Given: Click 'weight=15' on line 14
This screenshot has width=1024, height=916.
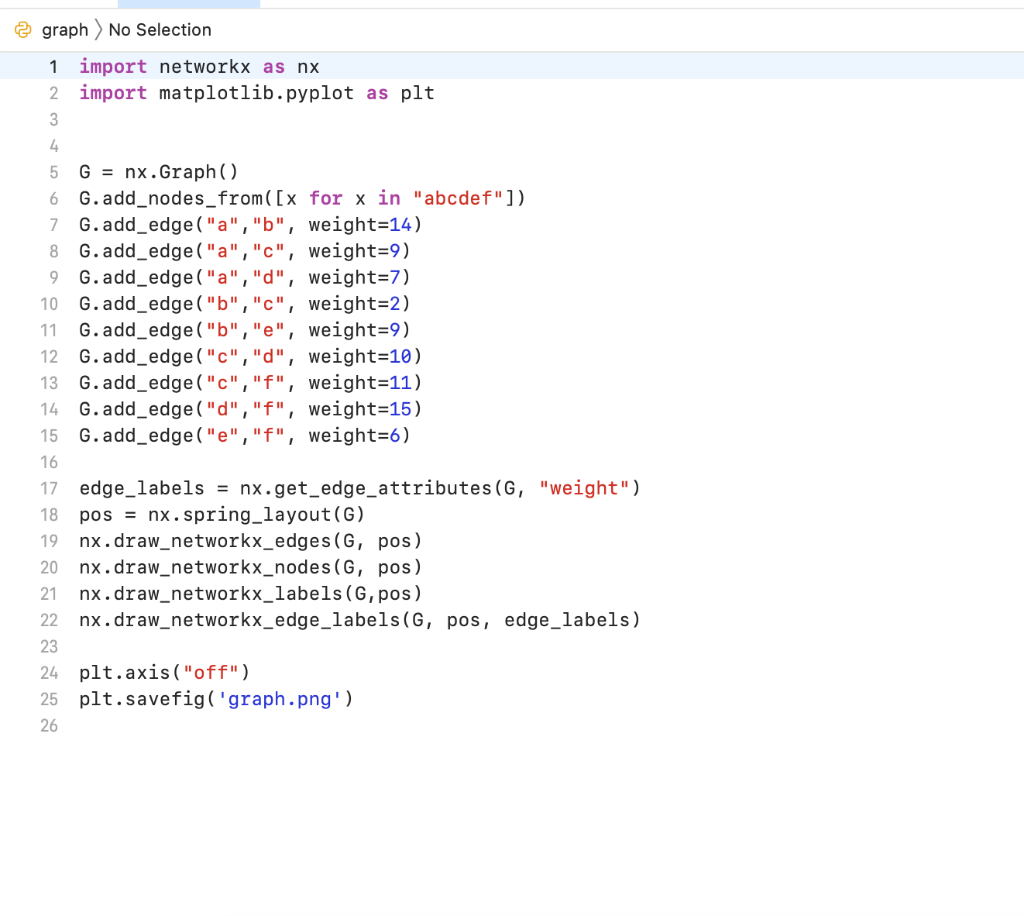Looking at the screenshot, I should [x=360, y=409].
